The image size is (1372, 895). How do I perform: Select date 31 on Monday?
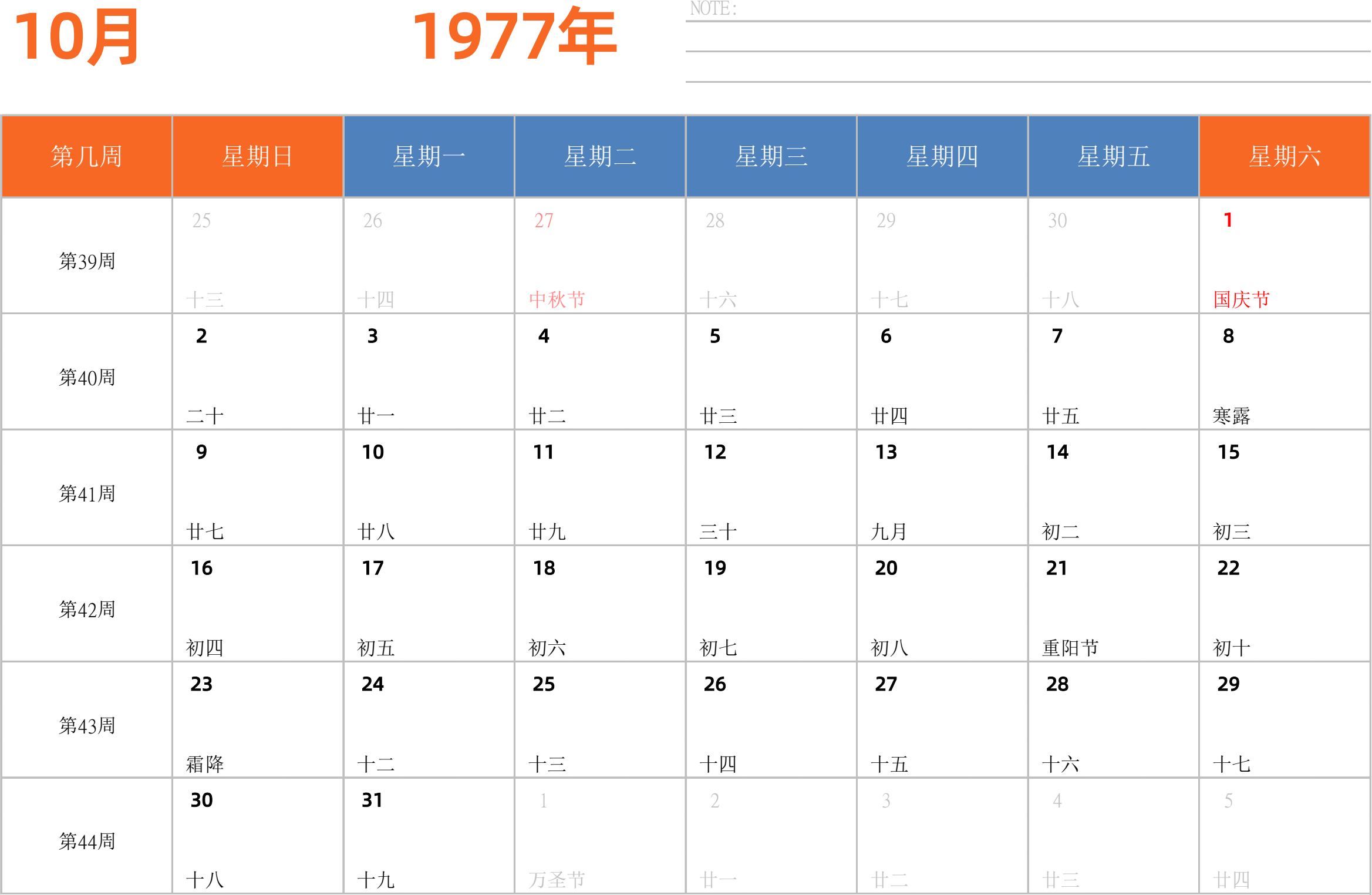(x=373, y=800)
